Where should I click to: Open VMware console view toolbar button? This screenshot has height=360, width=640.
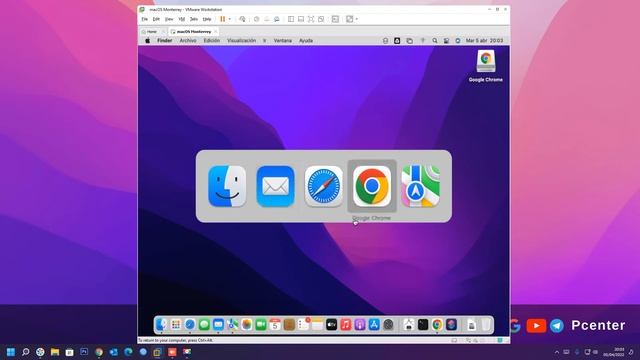[x=335, y=19]
